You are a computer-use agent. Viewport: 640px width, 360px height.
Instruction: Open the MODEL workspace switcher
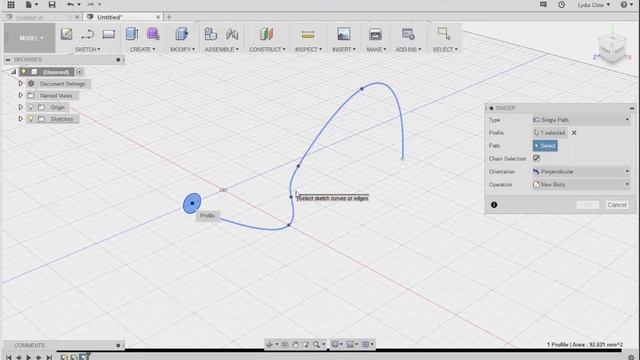[29, 38]
